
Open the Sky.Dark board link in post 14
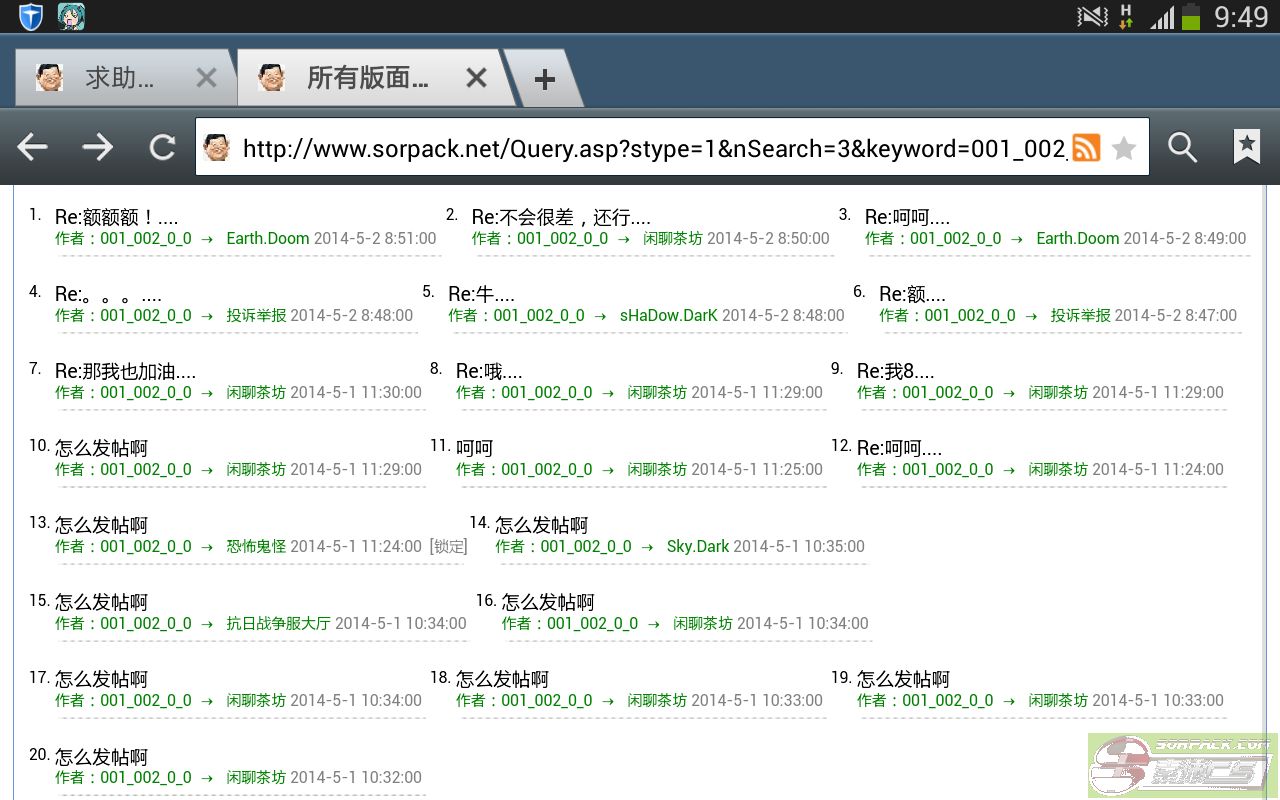[697, 546]
